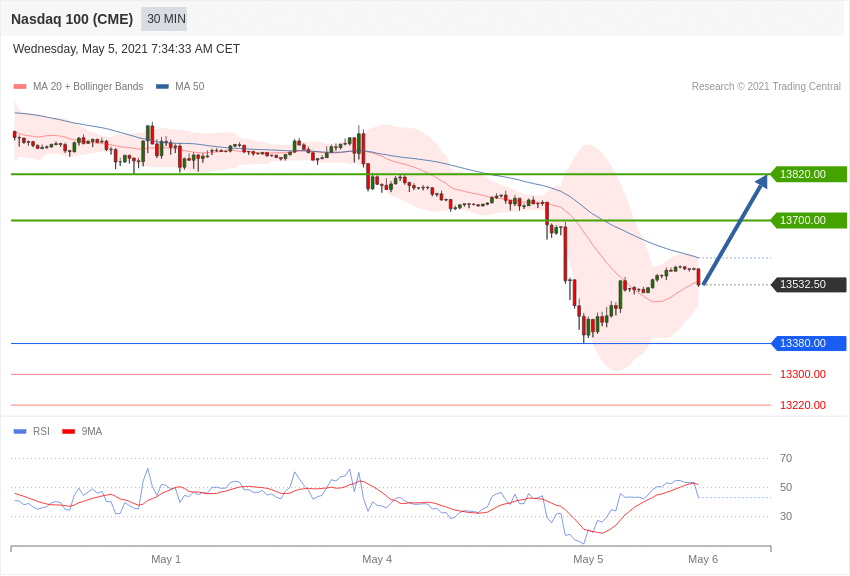Click the May 1 date axis label
Viewport: 850px width, 576px height.
(166, 559)
